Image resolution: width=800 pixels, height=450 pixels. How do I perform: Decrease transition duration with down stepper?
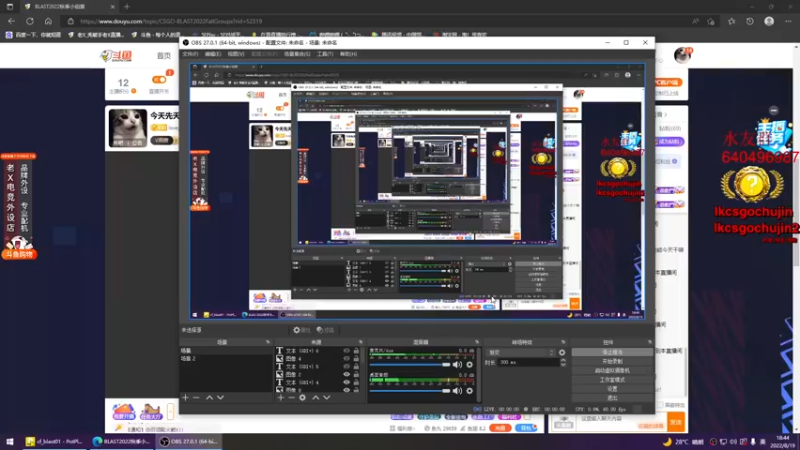[563, 365]
